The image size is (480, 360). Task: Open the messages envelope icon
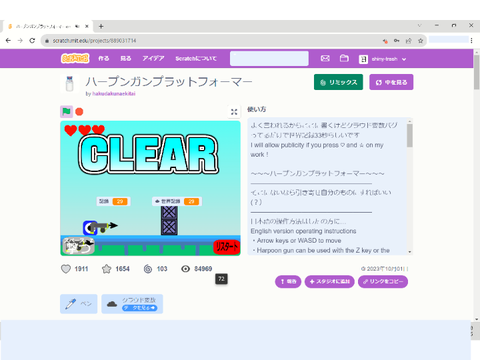325,59
